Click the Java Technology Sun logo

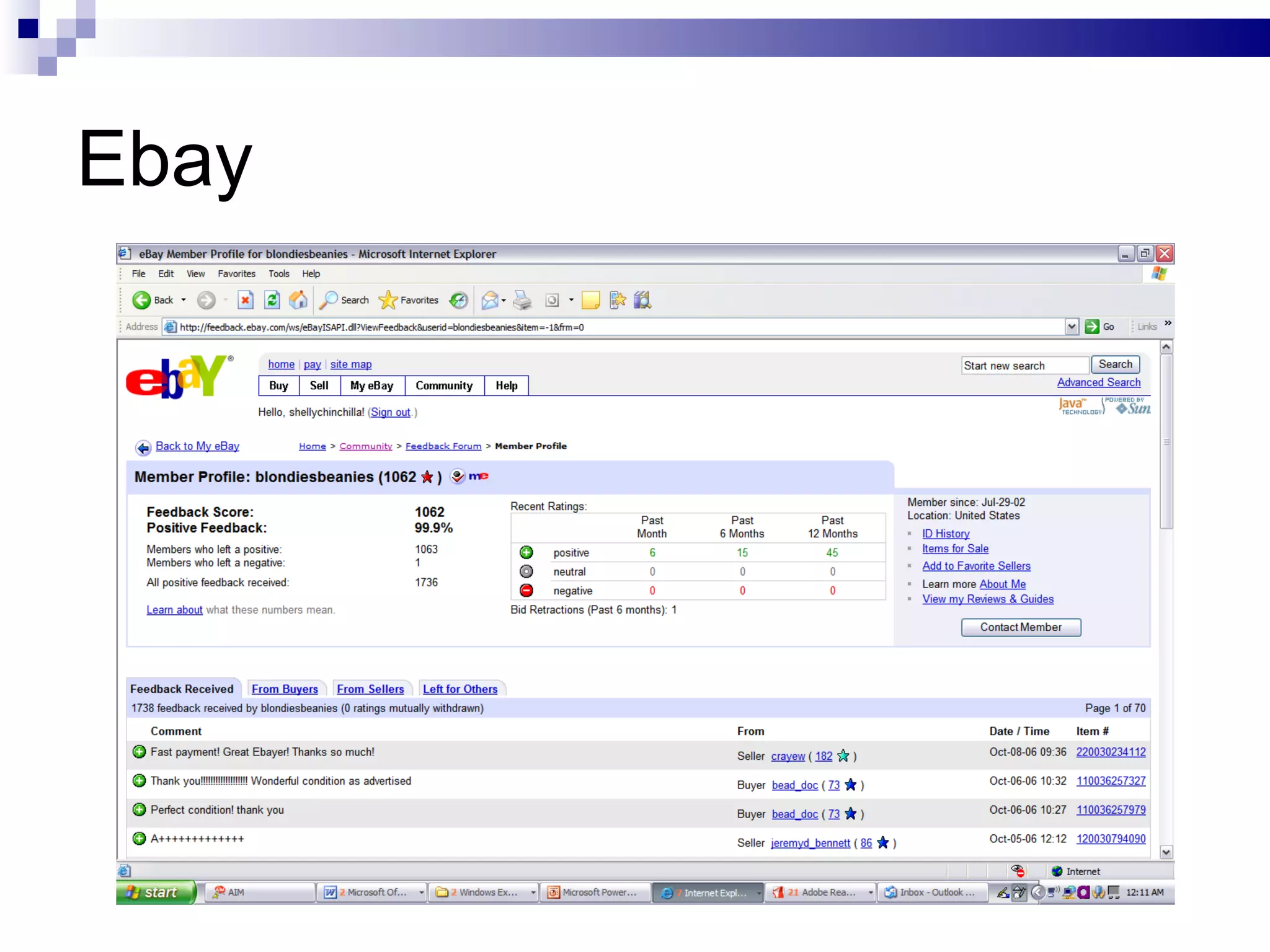click(1104, 406)
